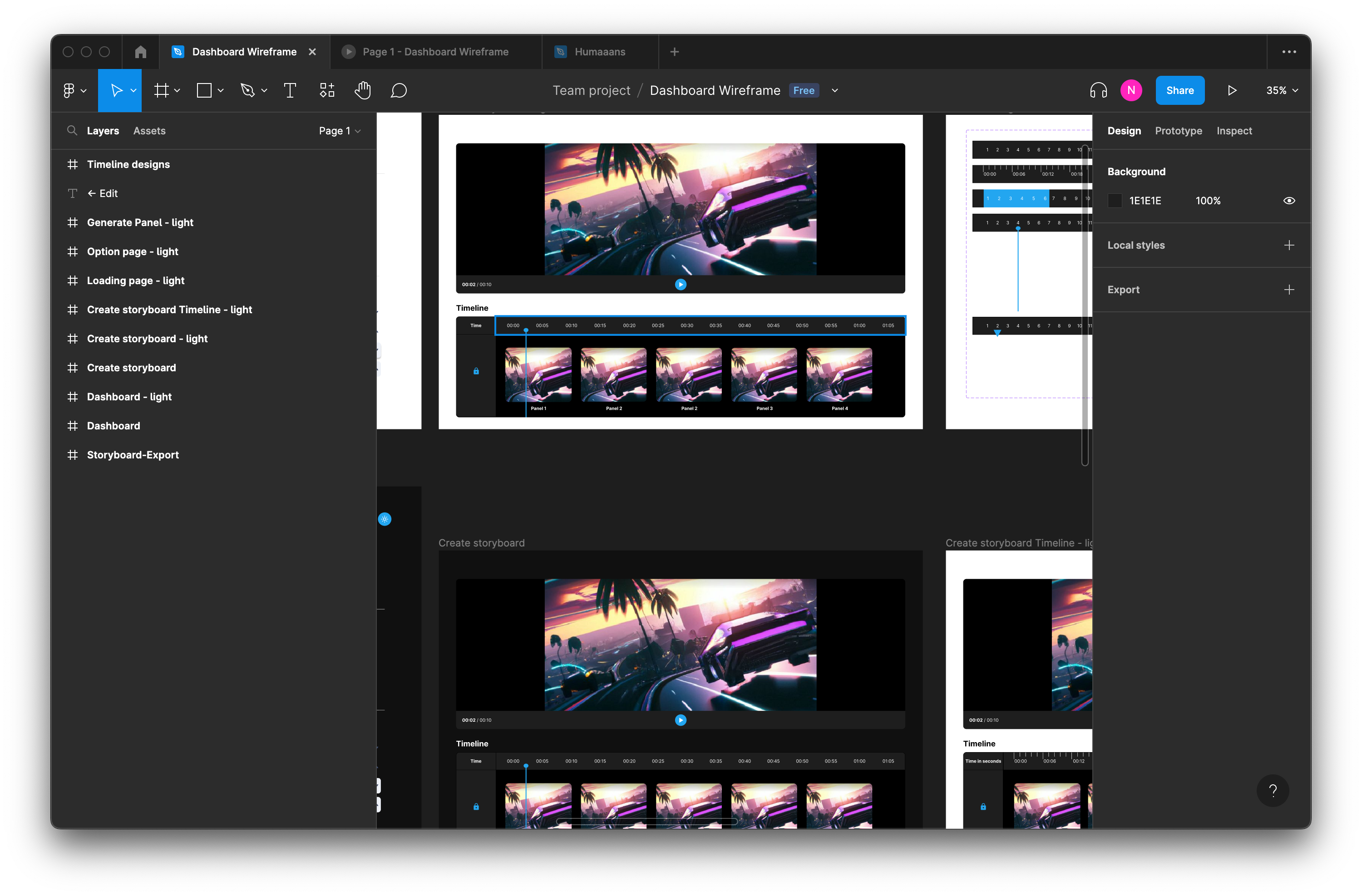Switch to the Prototype tab
1362x896 pixels.
(x=1178, y=131)
